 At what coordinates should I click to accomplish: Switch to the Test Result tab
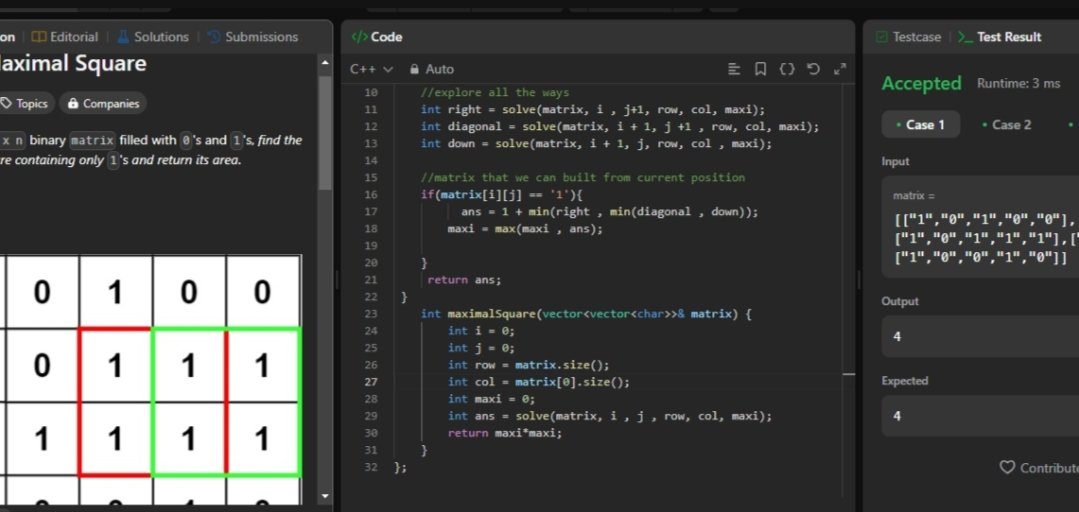pyautogui.click(x=1000, y=37)
